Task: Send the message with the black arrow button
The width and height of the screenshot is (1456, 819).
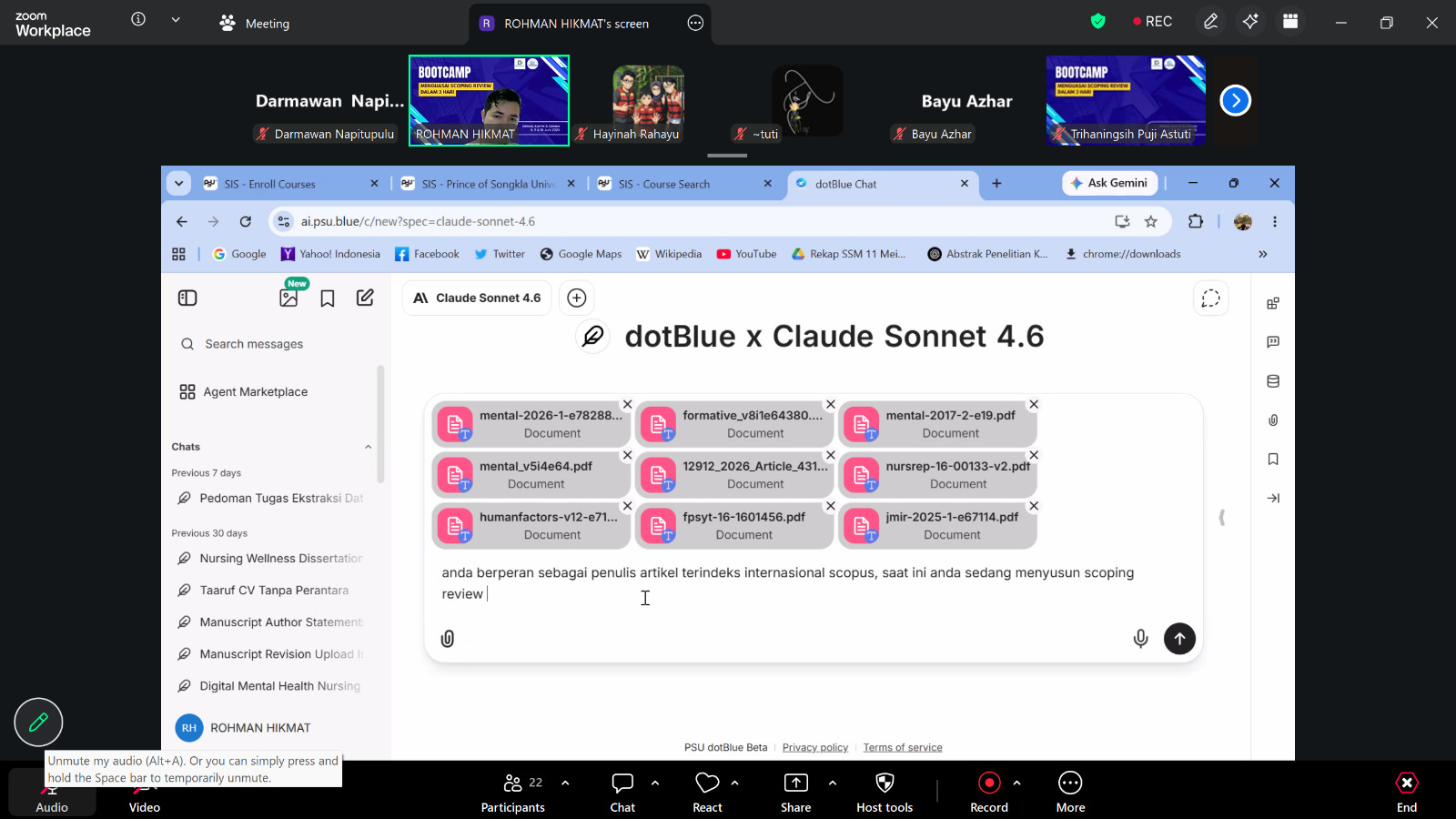Action: 1179,639
